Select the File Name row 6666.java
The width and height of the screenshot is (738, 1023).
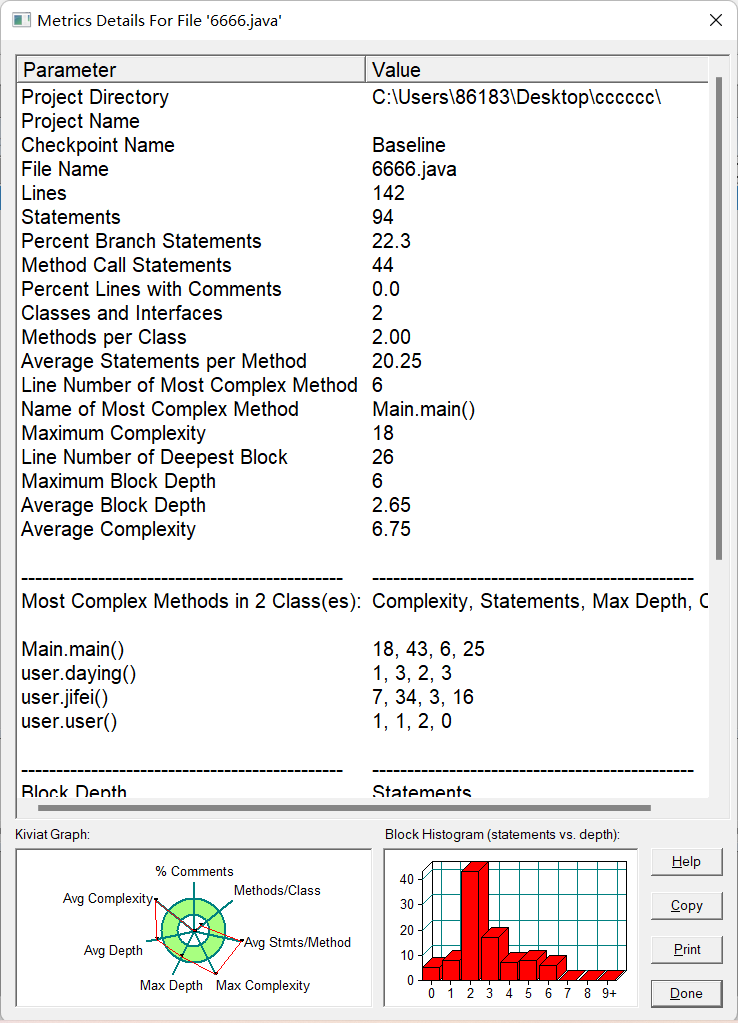(x=363, y=170)
